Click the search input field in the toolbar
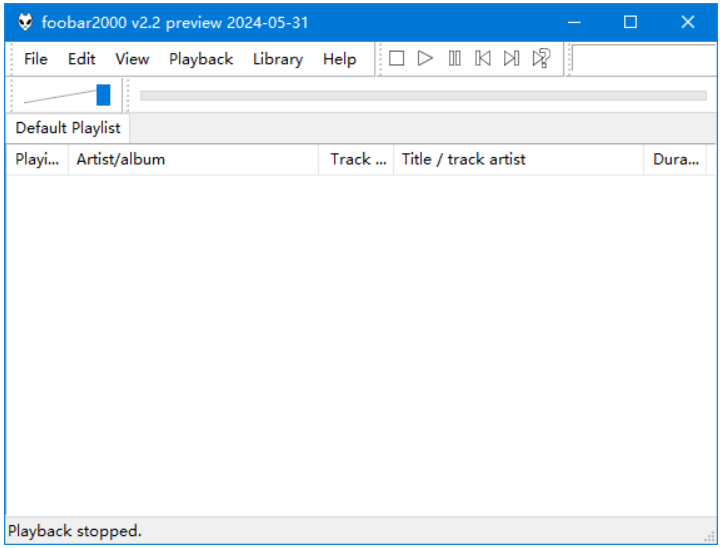The width and height of the screenshot is (720, 548). [644, 59]
